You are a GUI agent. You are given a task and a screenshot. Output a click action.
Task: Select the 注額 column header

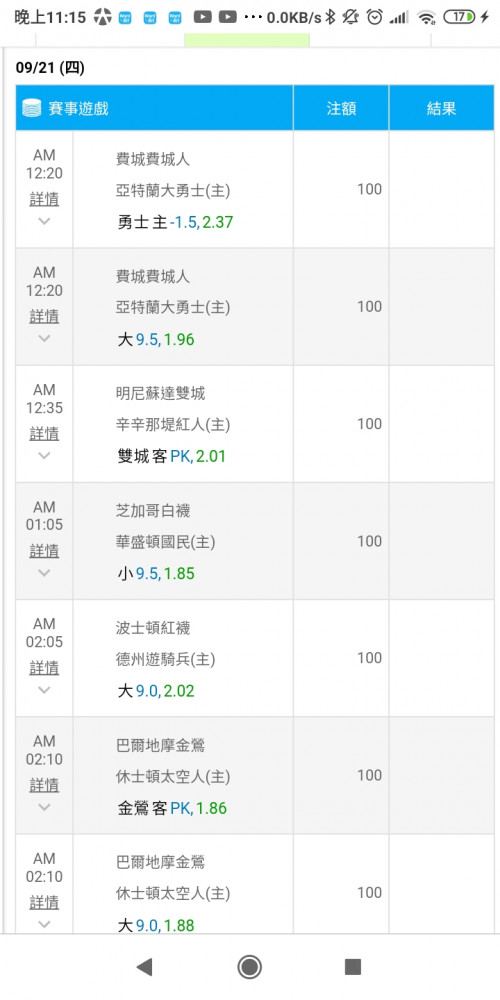pos(341,108)
